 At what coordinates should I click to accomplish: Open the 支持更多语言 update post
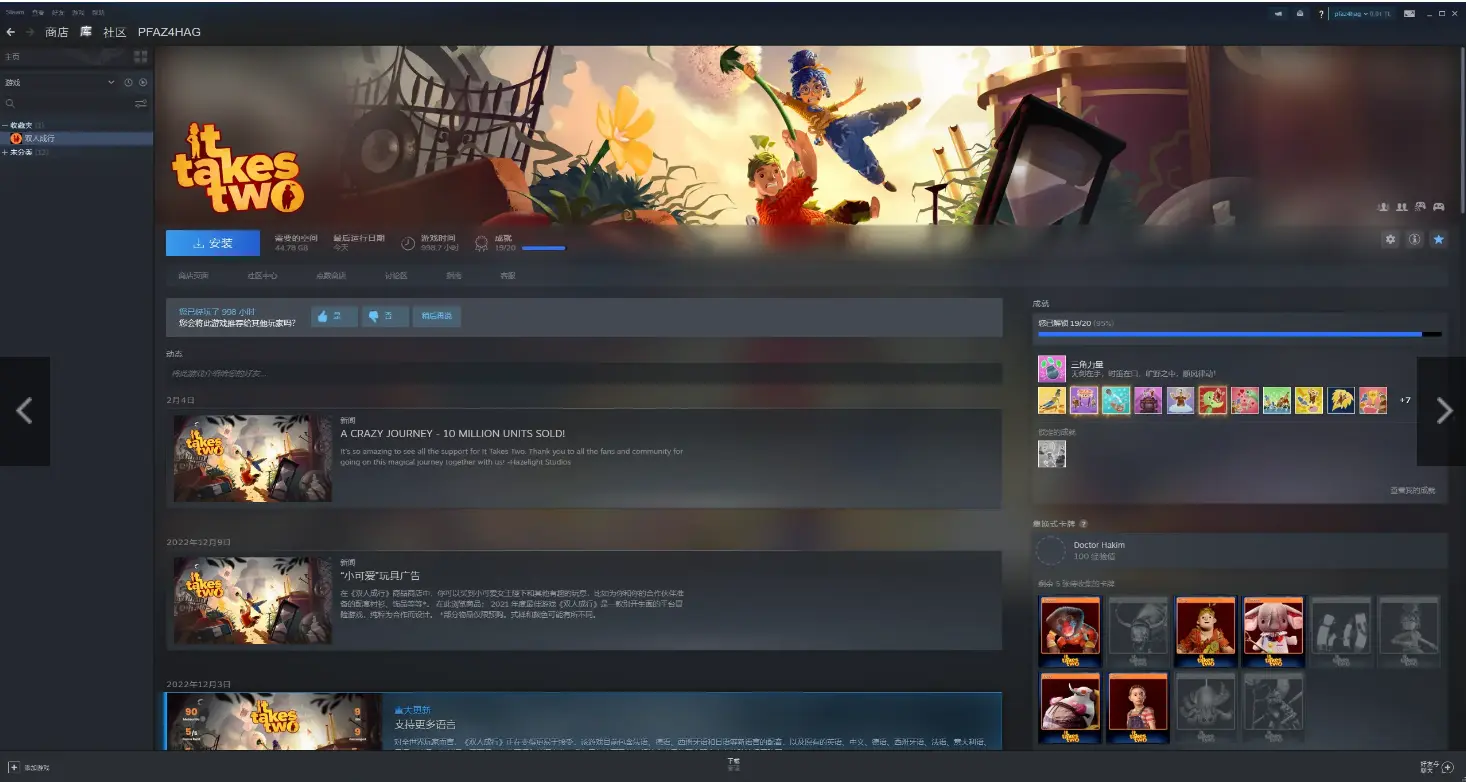pyautogui.click(x=425, y=724)
